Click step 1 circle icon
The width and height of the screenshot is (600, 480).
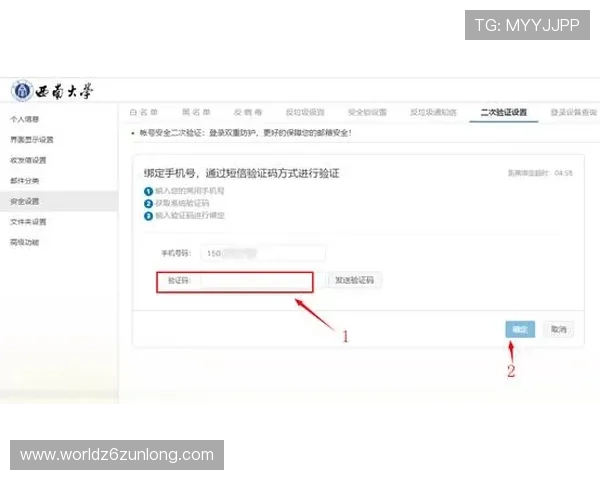coord(148,191)
